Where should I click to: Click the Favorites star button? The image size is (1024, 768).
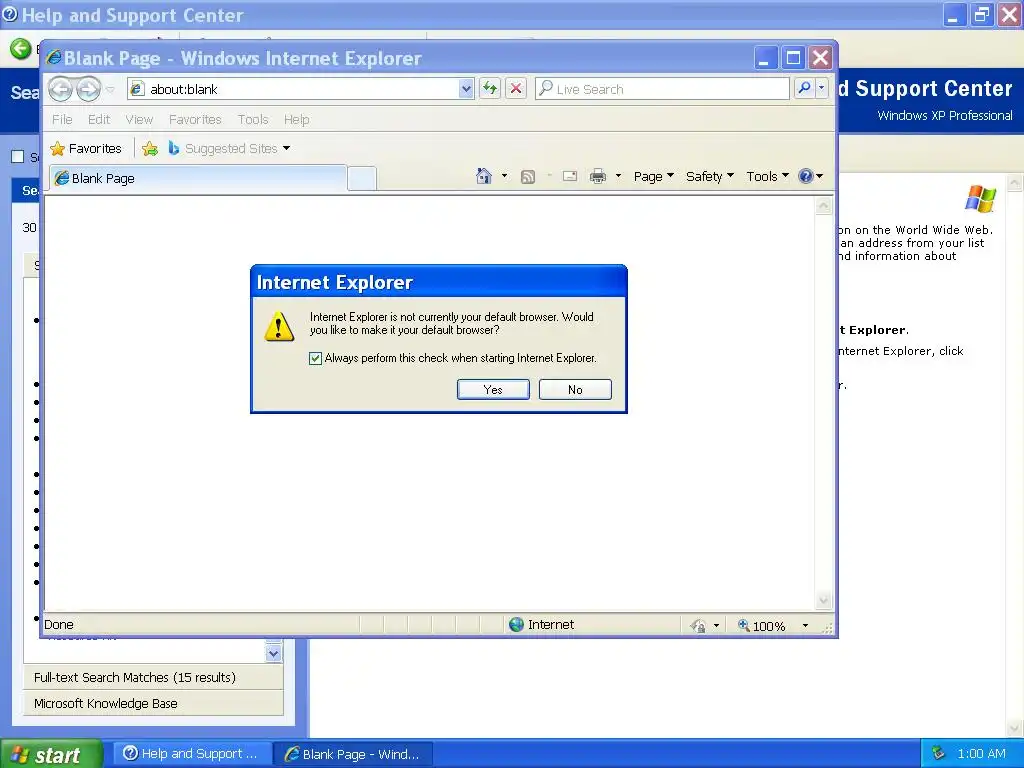(86, 149)
